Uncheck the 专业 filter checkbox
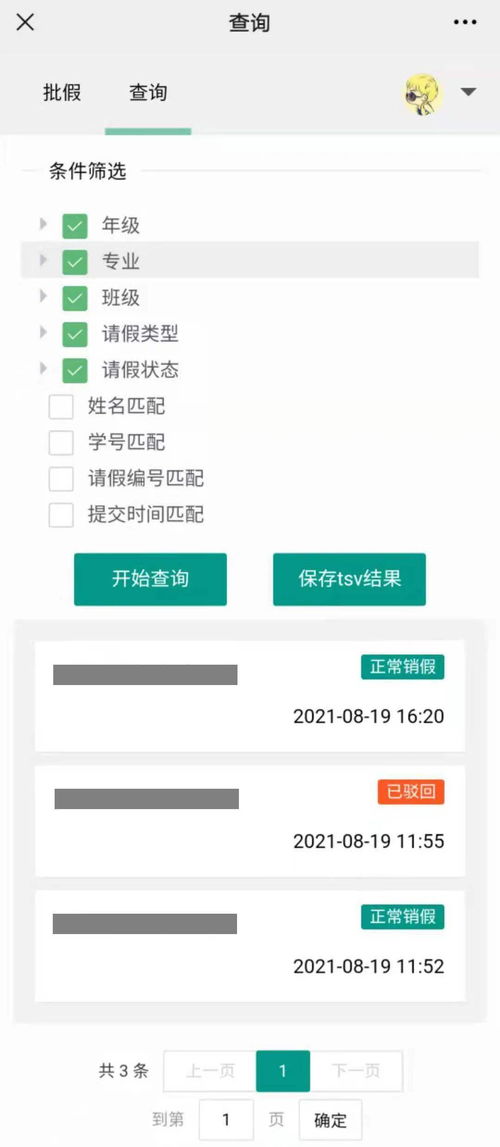Image resolution: width=500 pixels, height=1147 pixels. [x=75, y=262]
